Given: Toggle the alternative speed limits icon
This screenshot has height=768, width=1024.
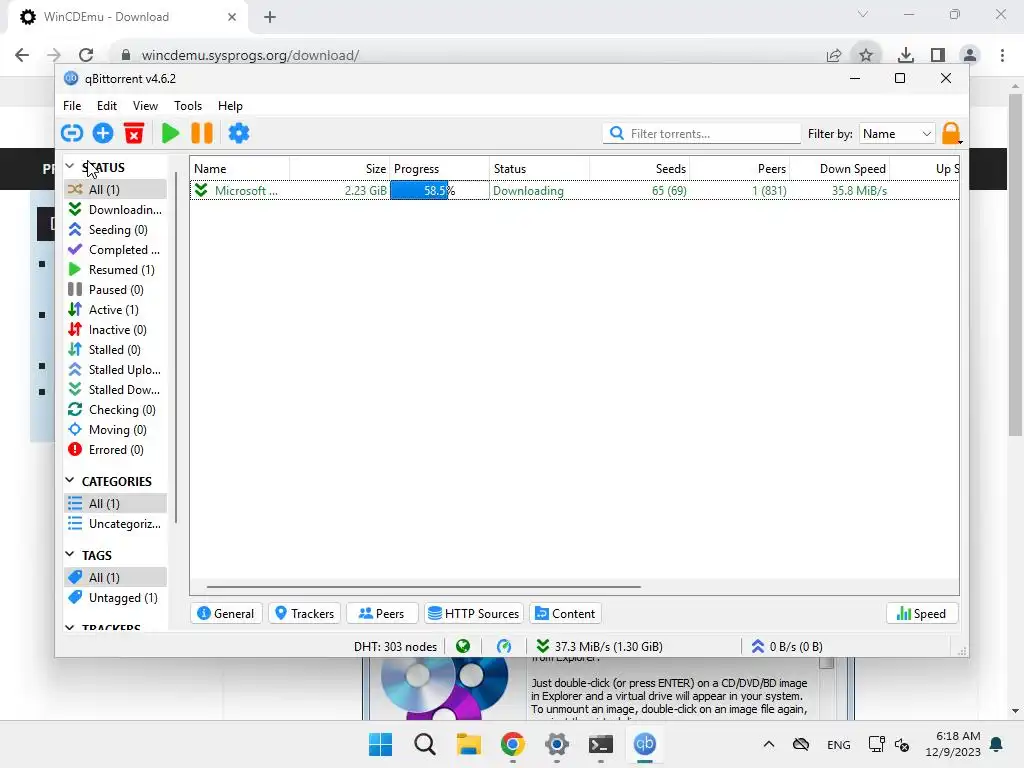Looking at the screenshot, I should pos(504,647).
